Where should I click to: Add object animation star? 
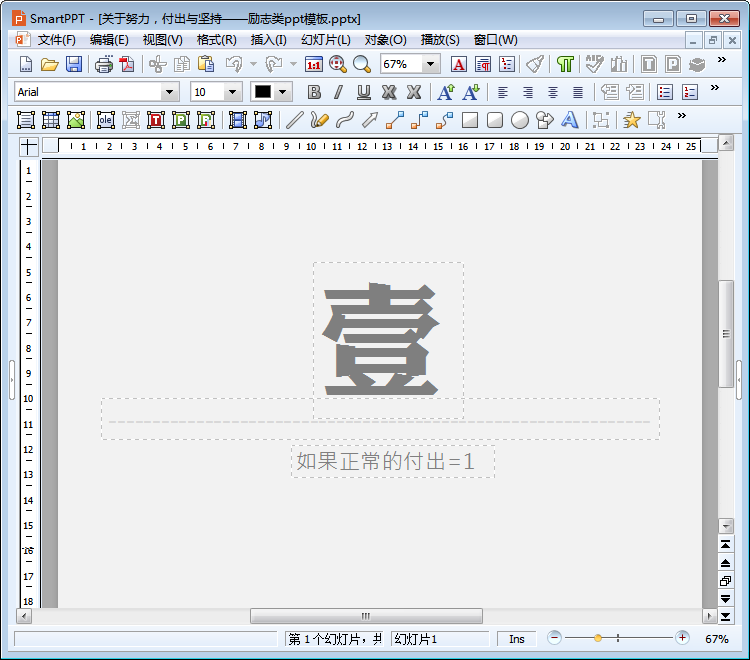(x=631, y=120)
